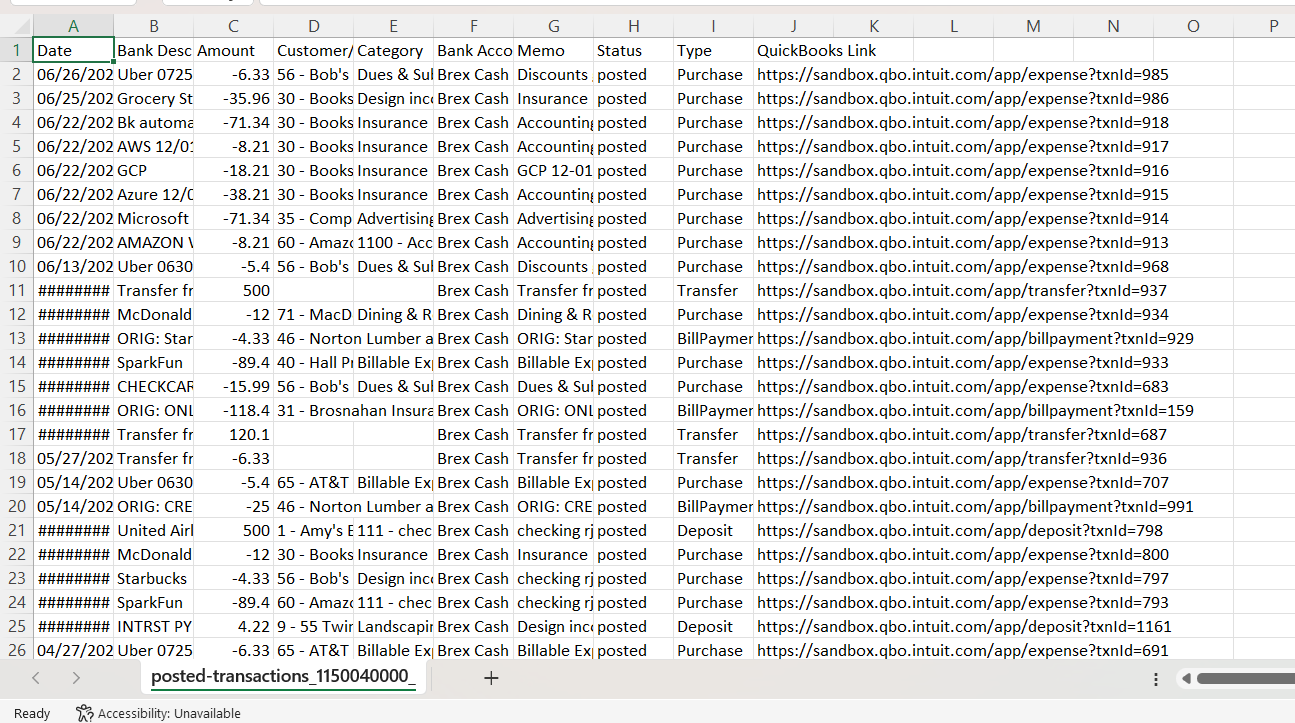Click the Category header cell

393,50
